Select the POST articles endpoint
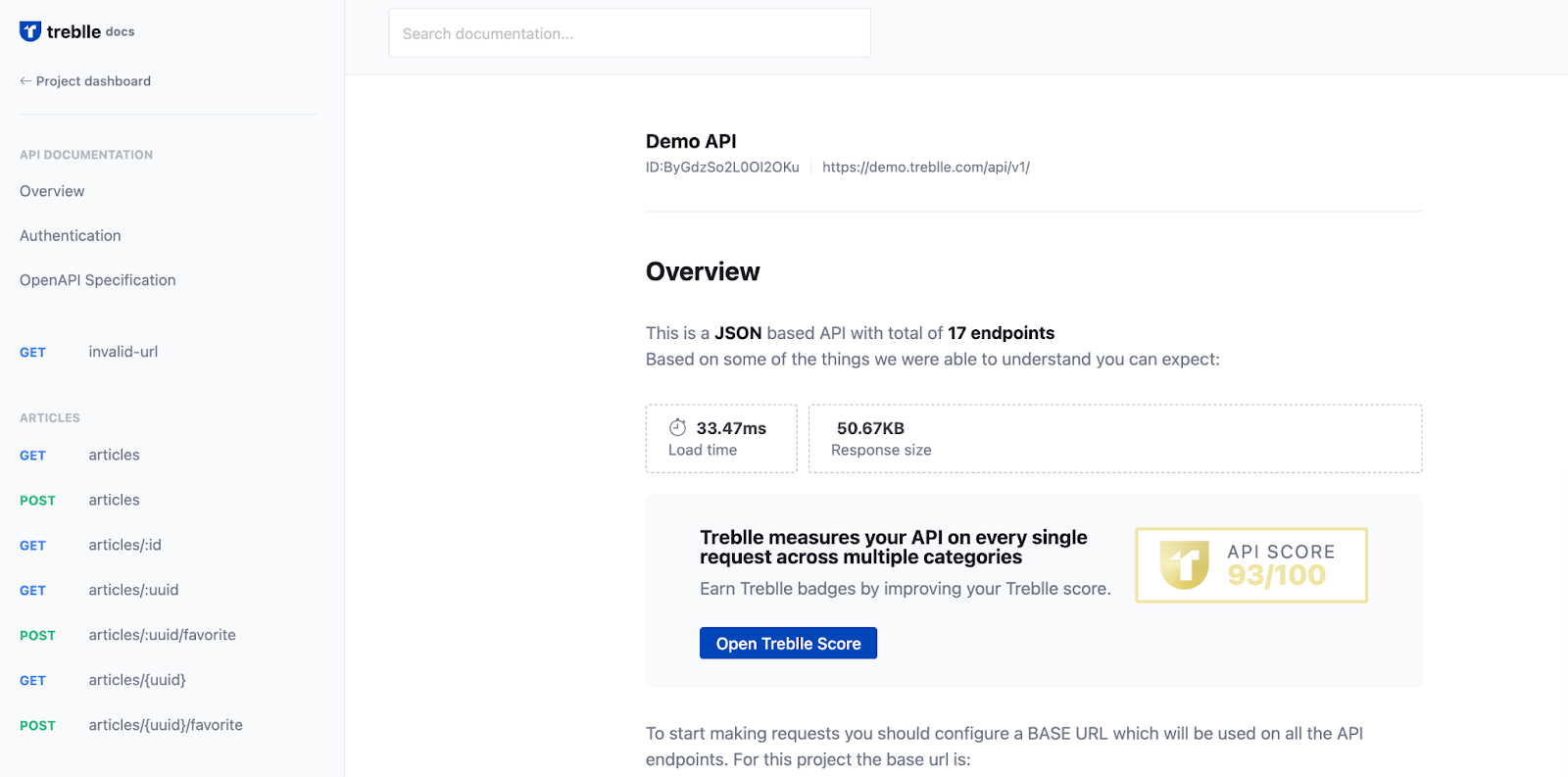Image resolution: width=1568 pixels, height=777 pixels. (79, 500)
